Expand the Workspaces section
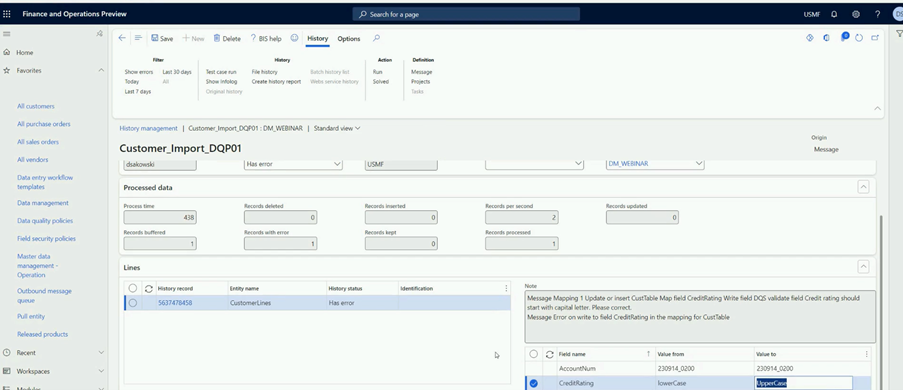 tap(101, 372)
